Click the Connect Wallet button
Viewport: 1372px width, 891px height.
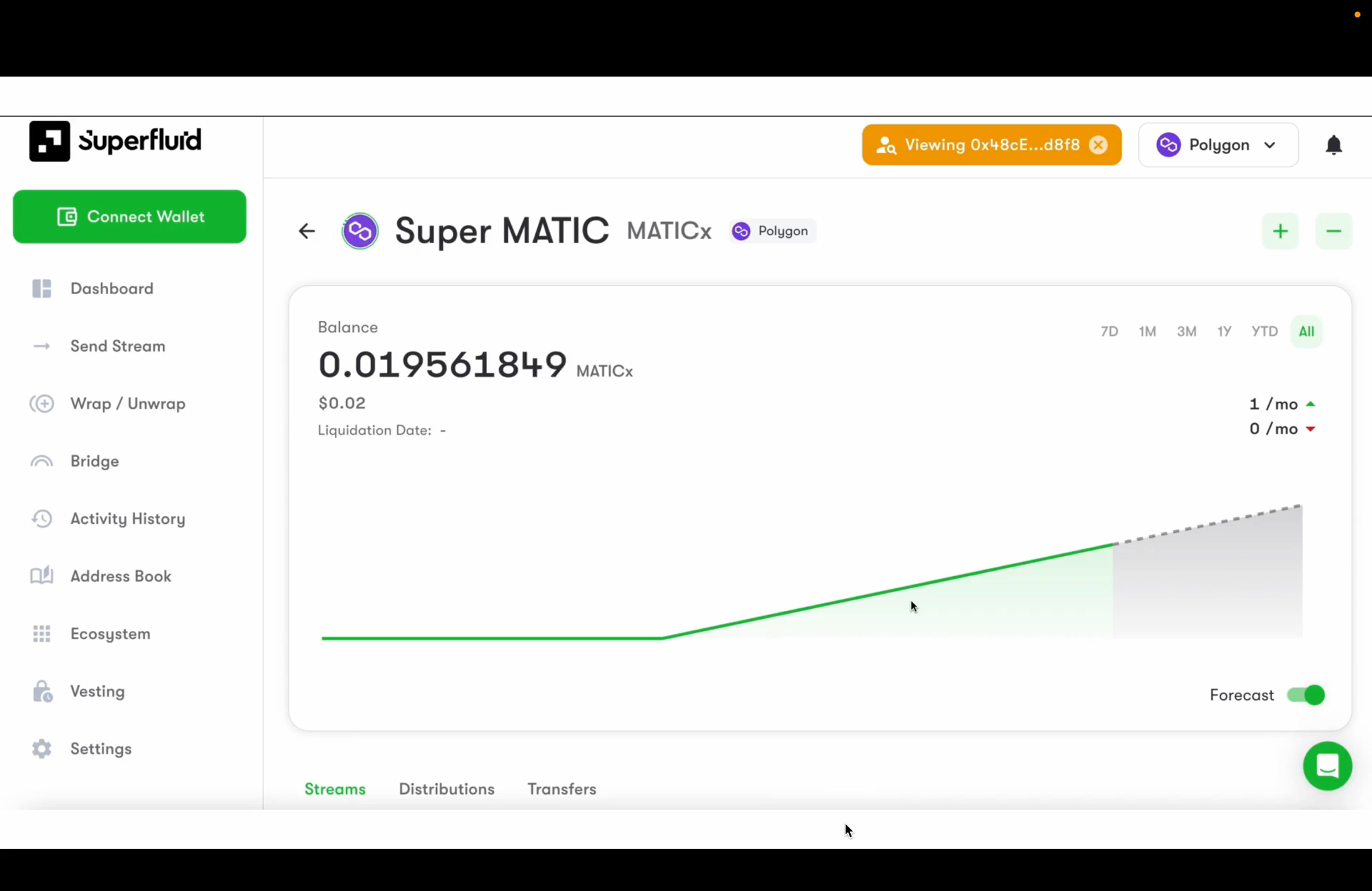pyautogui.click(x=129, y=216)
